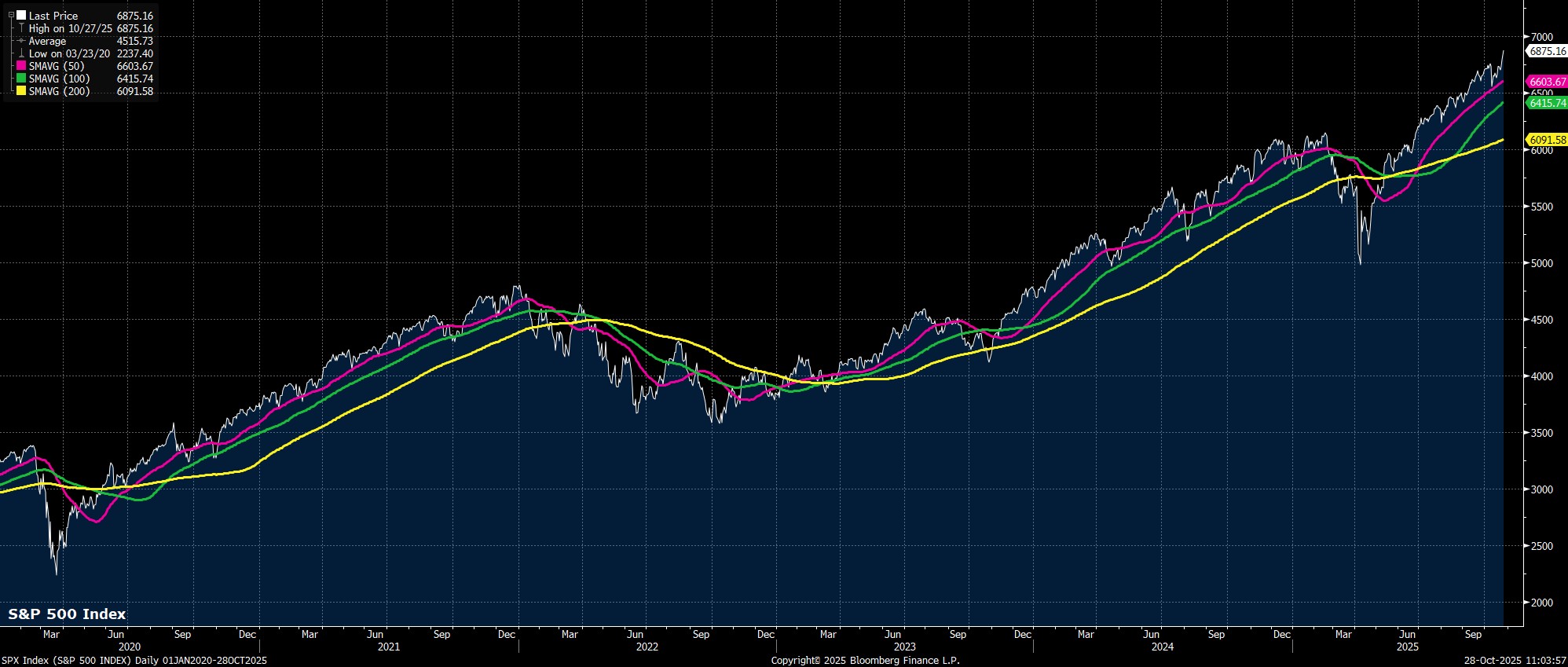Screen dimensions: 1568x667
Task: Click the Bloomberg Finance L.P. copyright text
Action: point(865,660)
